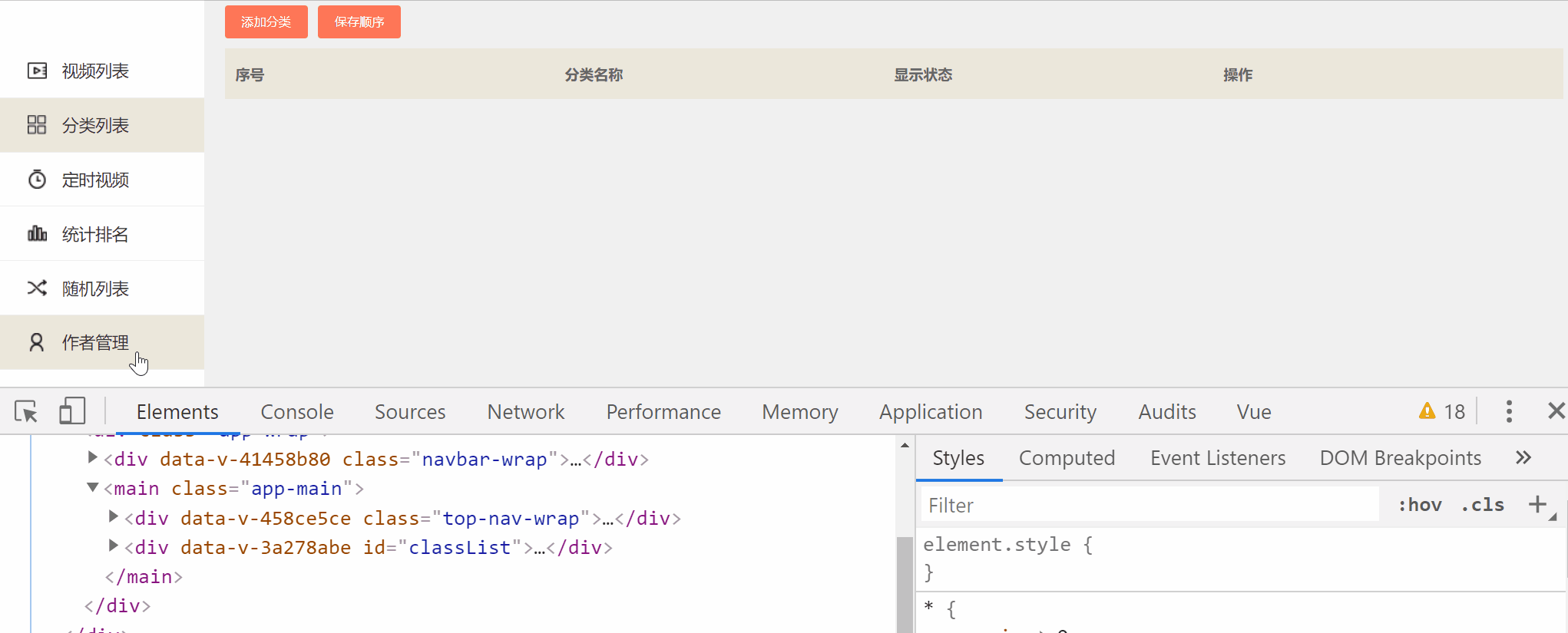Expand the classList div node

pos(114,546)
